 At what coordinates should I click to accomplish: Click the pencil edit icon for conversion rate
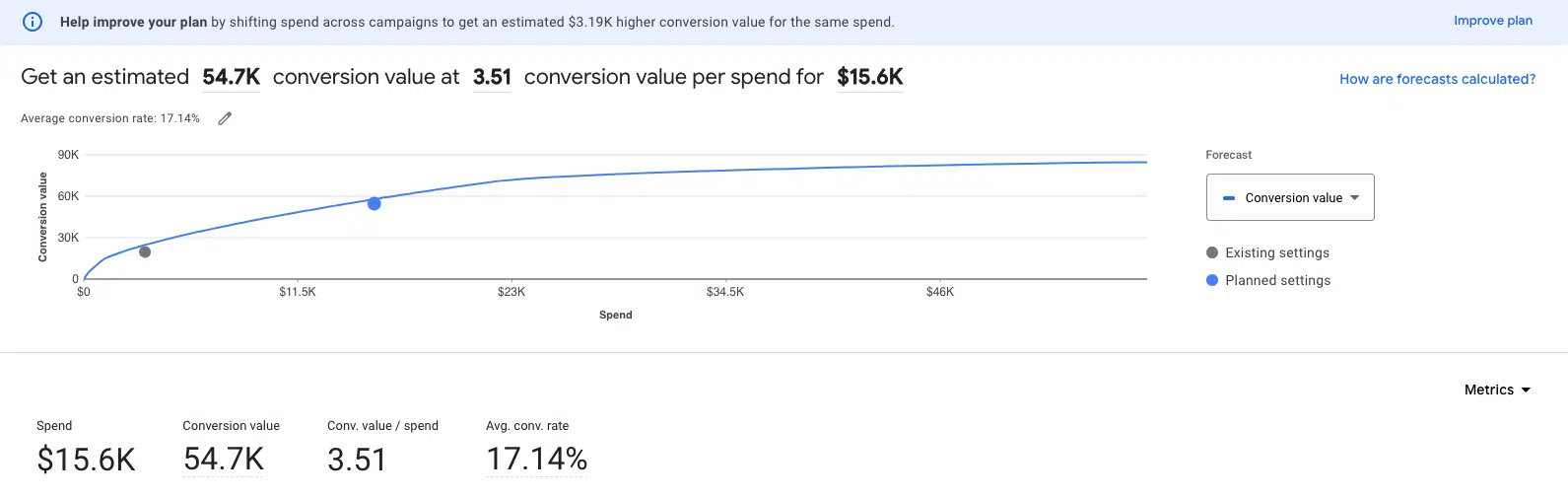225,118
